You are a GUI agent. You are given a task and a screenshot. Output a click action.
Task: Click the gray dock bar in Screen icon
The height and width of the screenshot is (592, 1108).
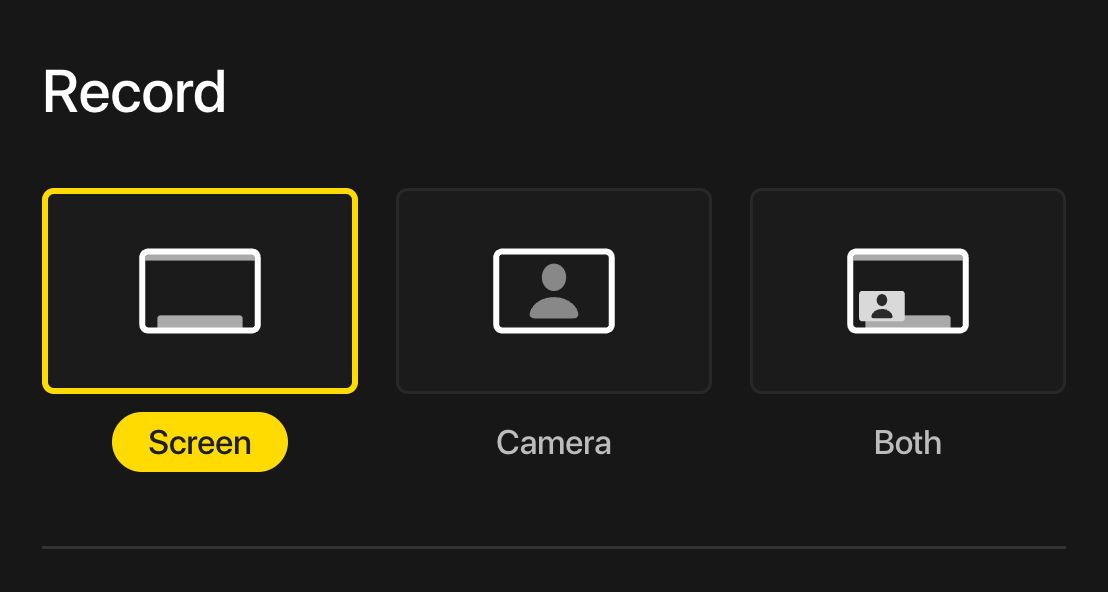click(x=200, y=321)
